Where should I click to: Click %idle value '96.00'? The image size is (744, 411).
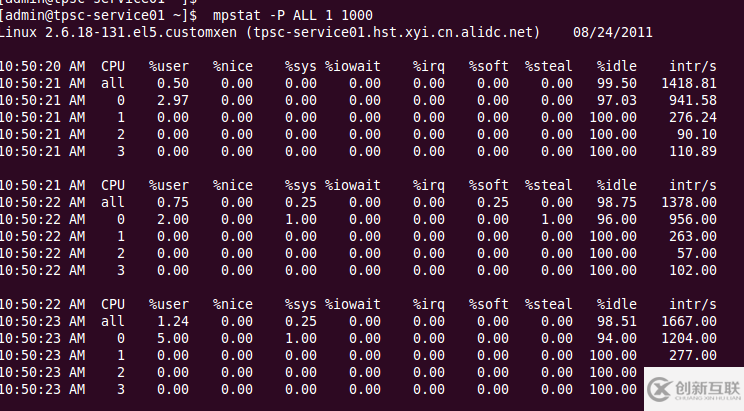coord(617,220)
